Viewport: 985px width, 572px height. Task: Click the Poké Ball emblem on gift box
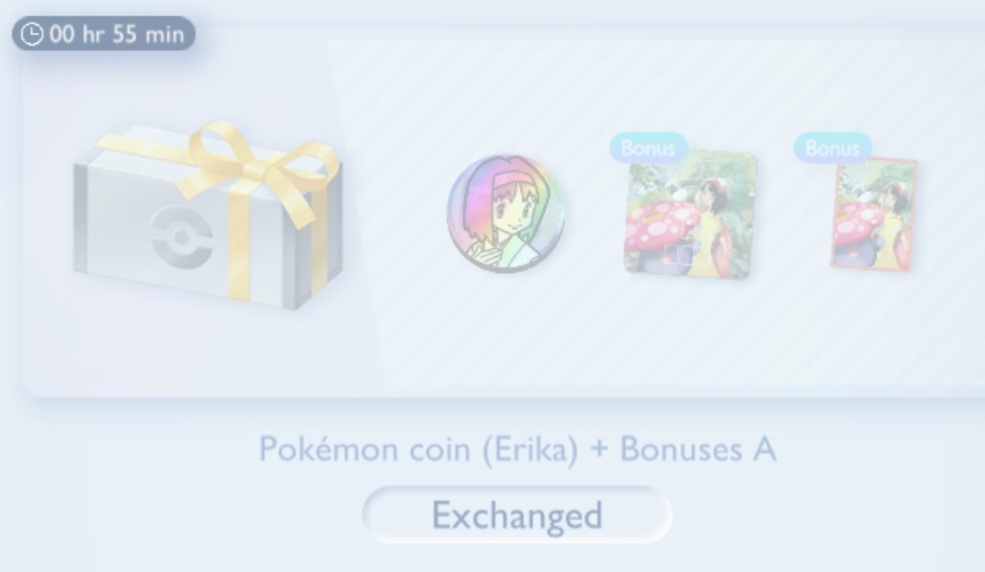(x=181, y=237)
